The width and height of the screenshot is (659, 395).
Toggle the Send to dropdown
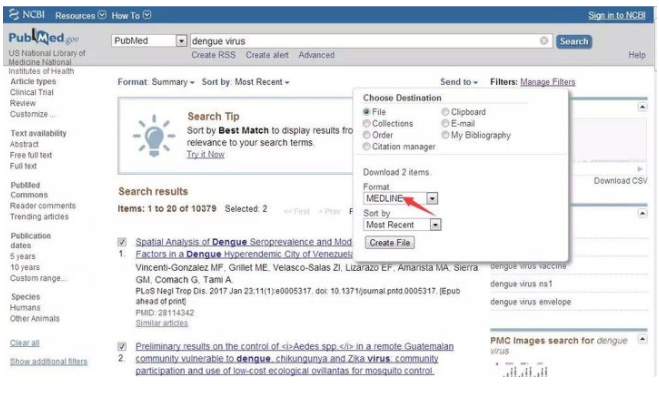459,82
